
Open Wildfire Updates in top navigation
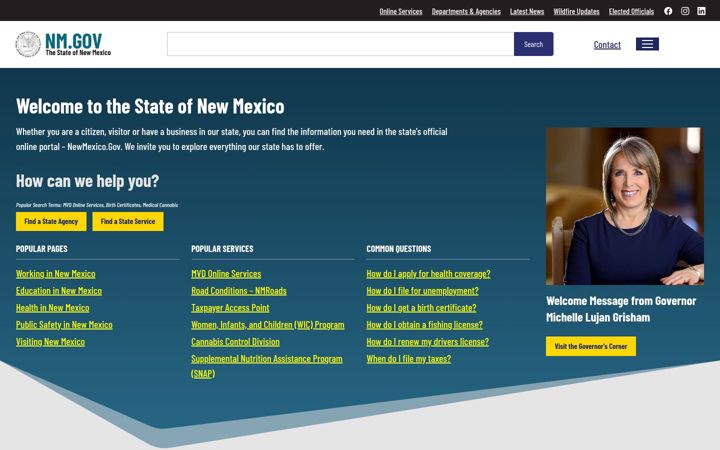click(x=576, y=11)
